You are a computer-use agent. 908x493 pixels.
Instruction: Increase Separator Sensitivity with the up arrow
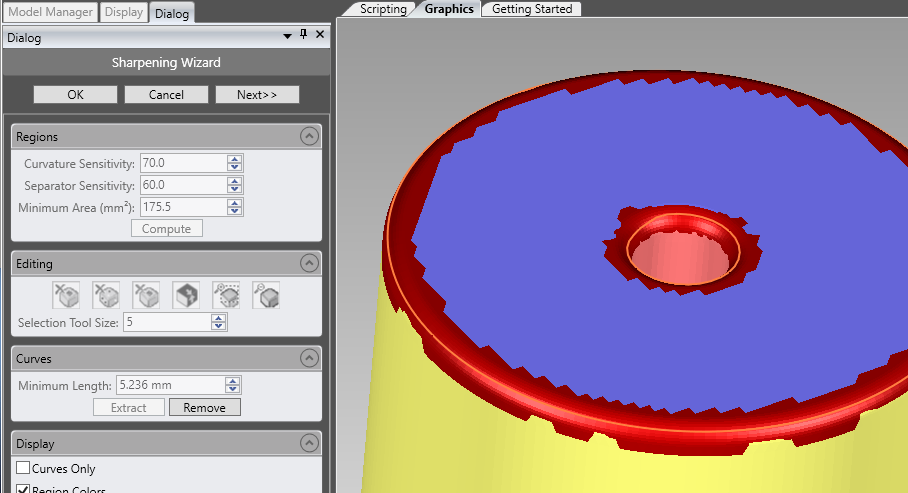point(235,181)
